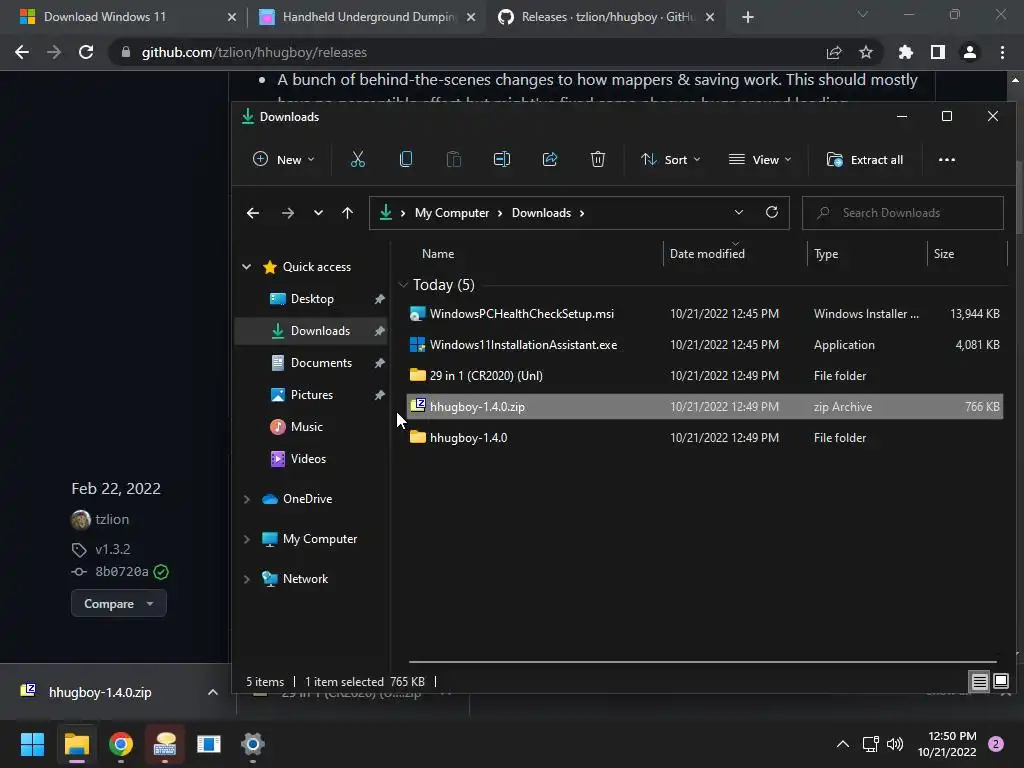Select Desktop in Quick access
Viewport: 1024px width, 768px height.
312,298
